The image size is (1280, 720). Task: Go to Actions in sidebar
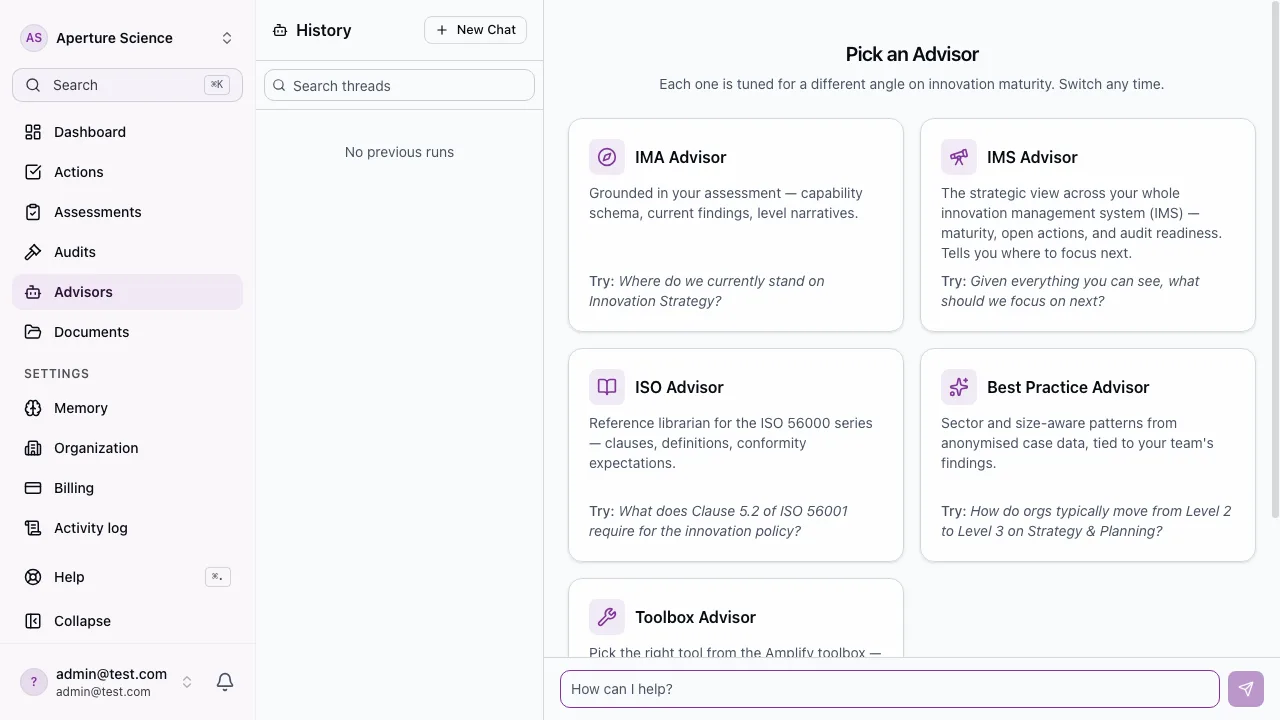click(x=127, y=172)
